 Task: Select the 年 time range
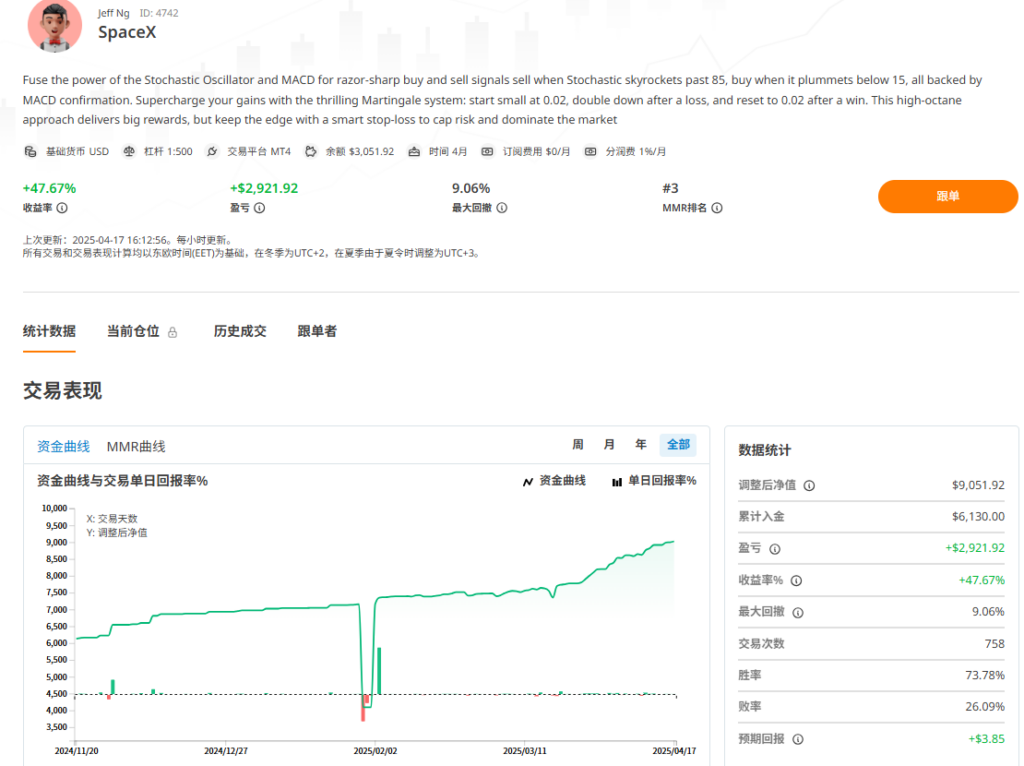[640, 445]
